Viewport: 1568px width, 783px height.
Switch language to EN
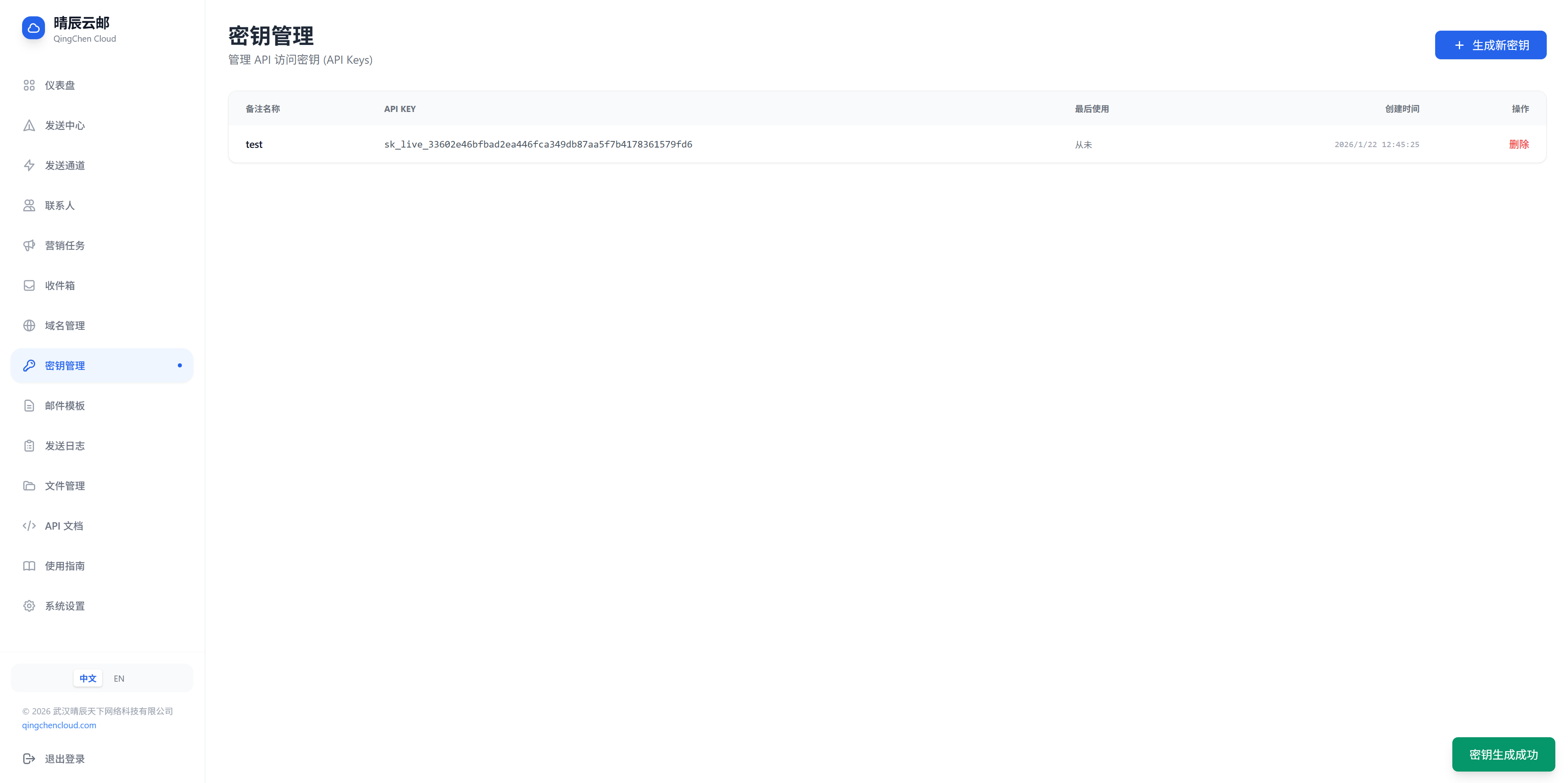coord(119,678)
